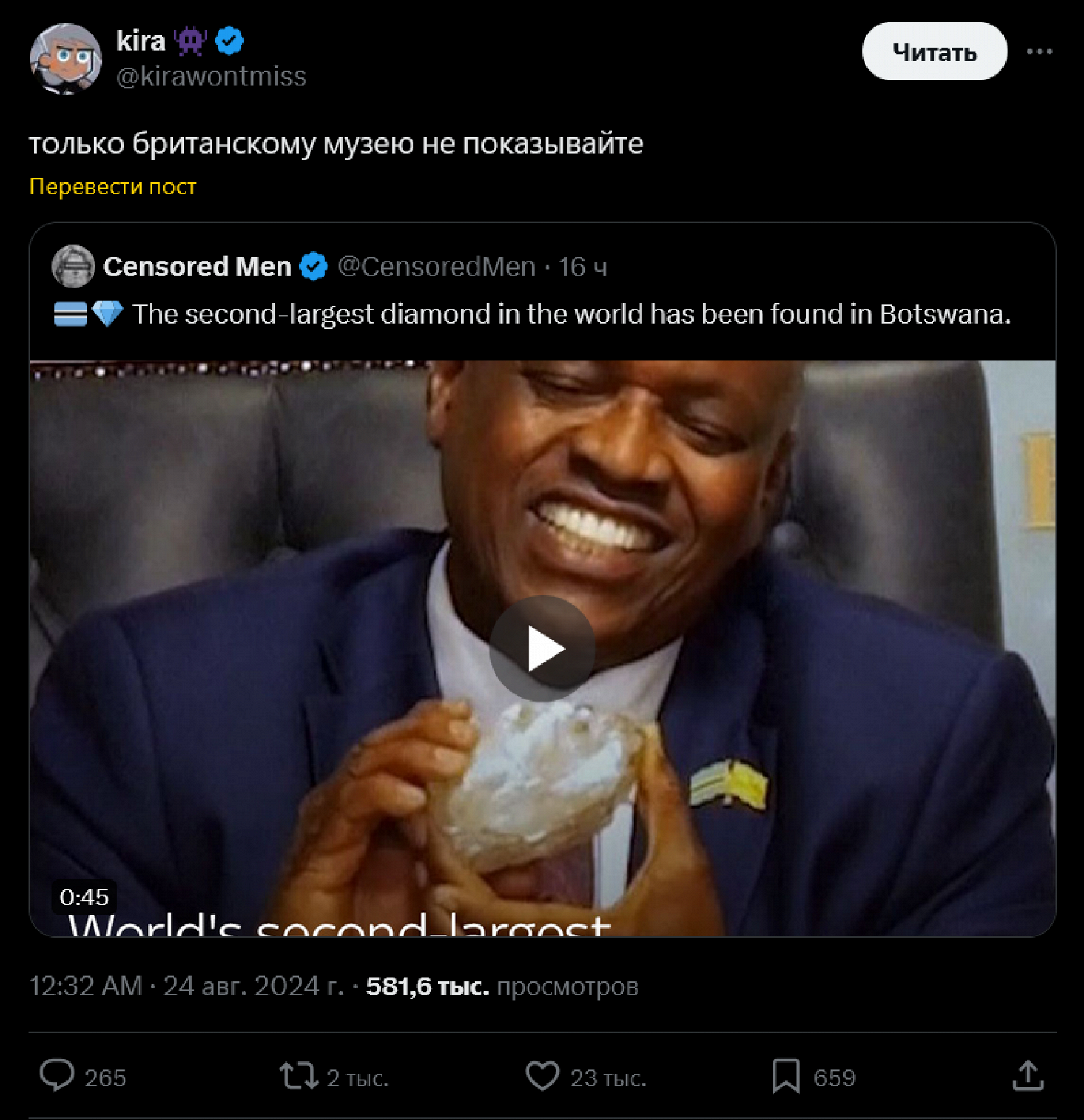Open the quoted post text about Botswana
1084x1120 pixels.
571,314
